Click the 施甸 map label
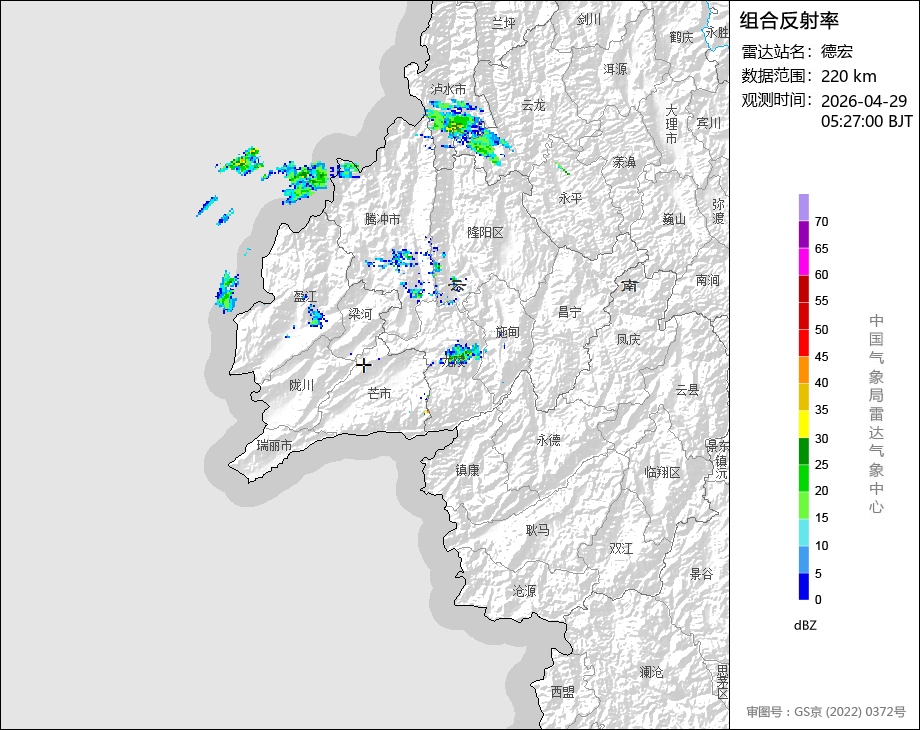Screen dimensions: 920x730 pyautogui.click(x=508, y=332)
